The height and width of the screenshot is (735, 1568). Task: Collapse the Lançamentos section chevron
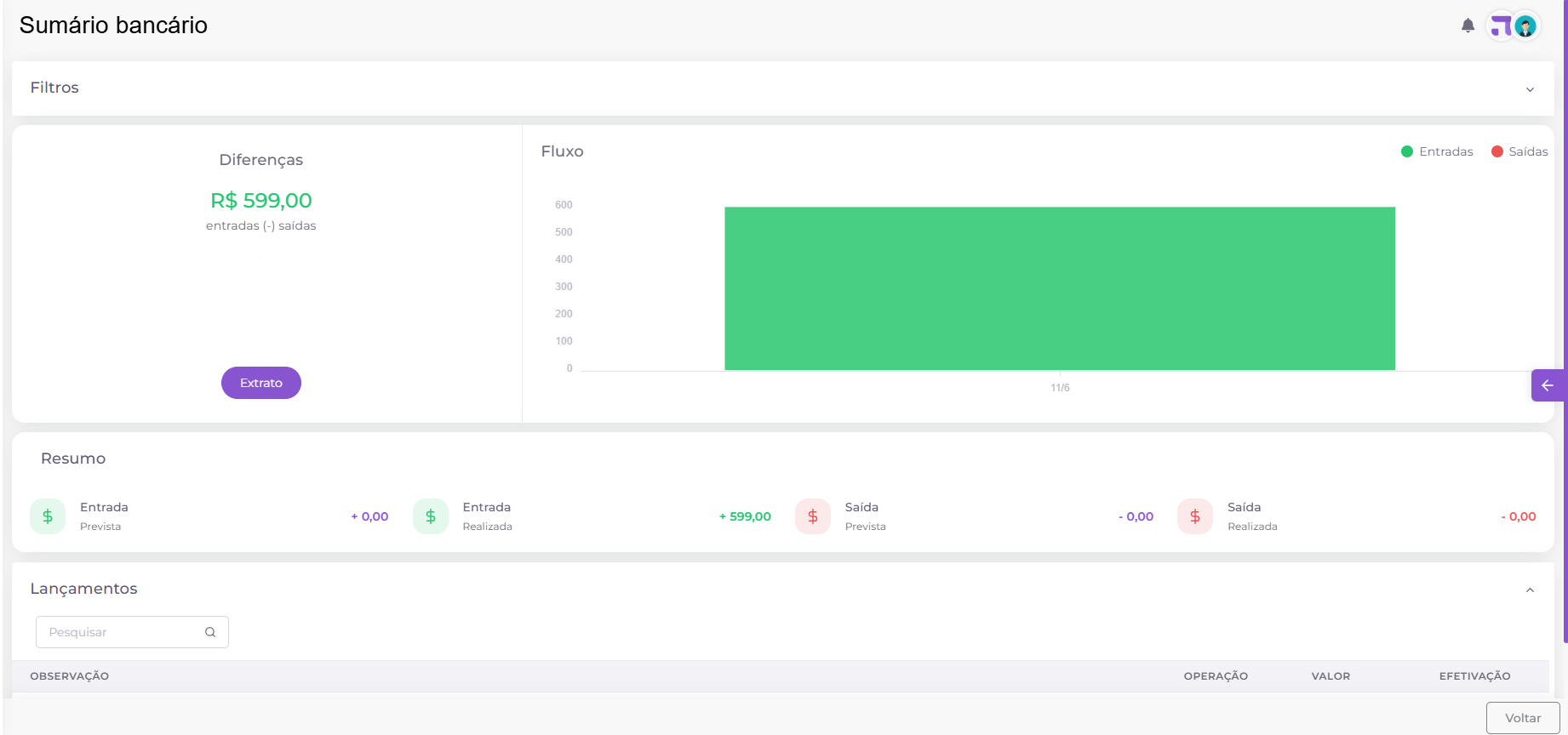[x=1530, y=590]
